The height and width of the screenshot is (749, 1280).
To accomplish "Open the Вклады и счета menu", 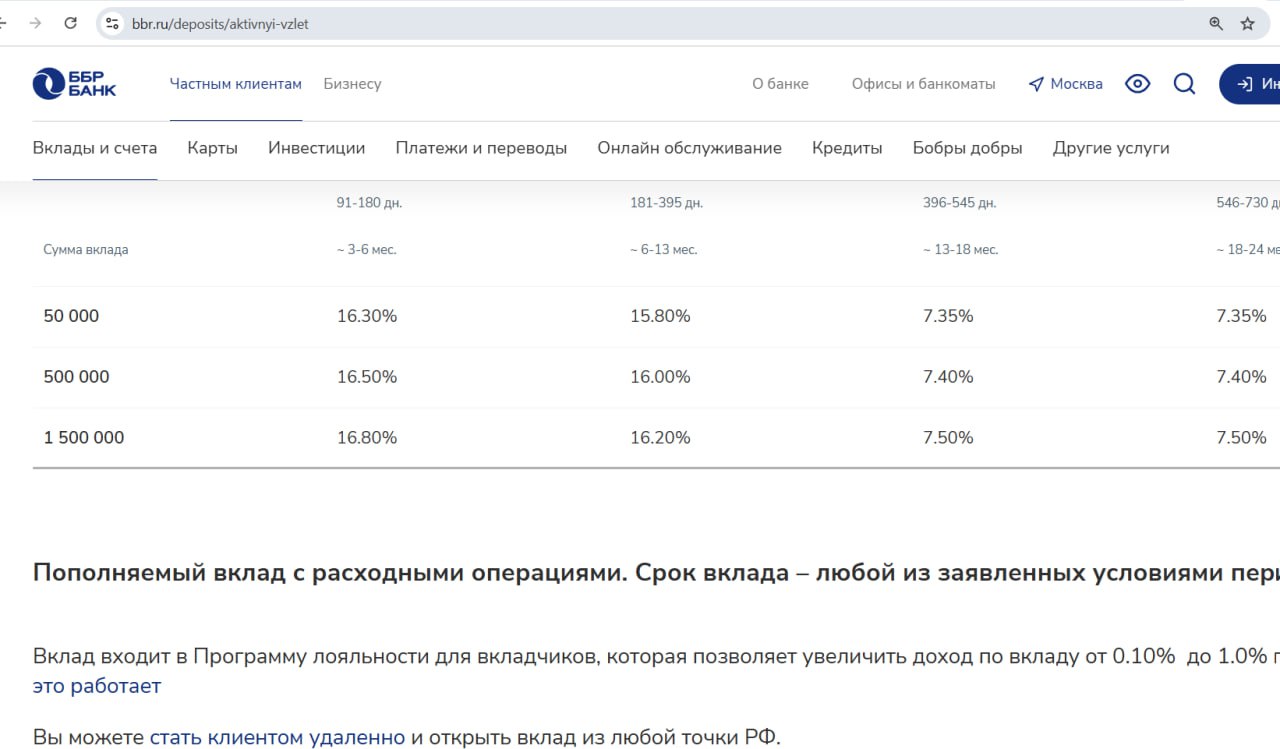I will [x=95, y=148].
